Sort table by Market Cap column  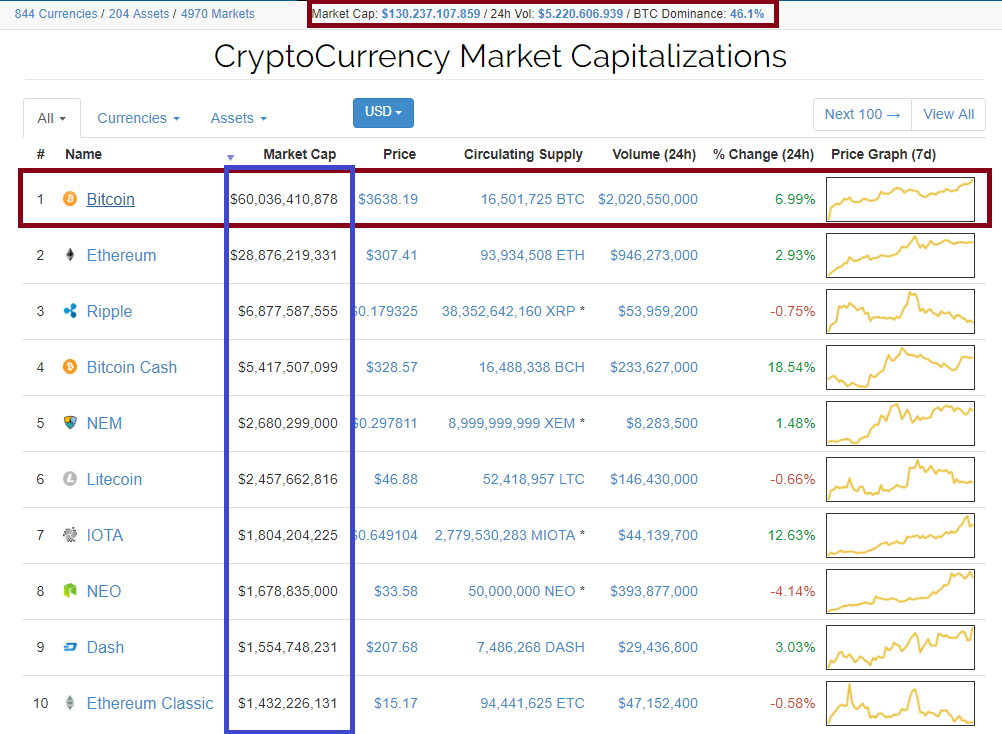(299, 154)
